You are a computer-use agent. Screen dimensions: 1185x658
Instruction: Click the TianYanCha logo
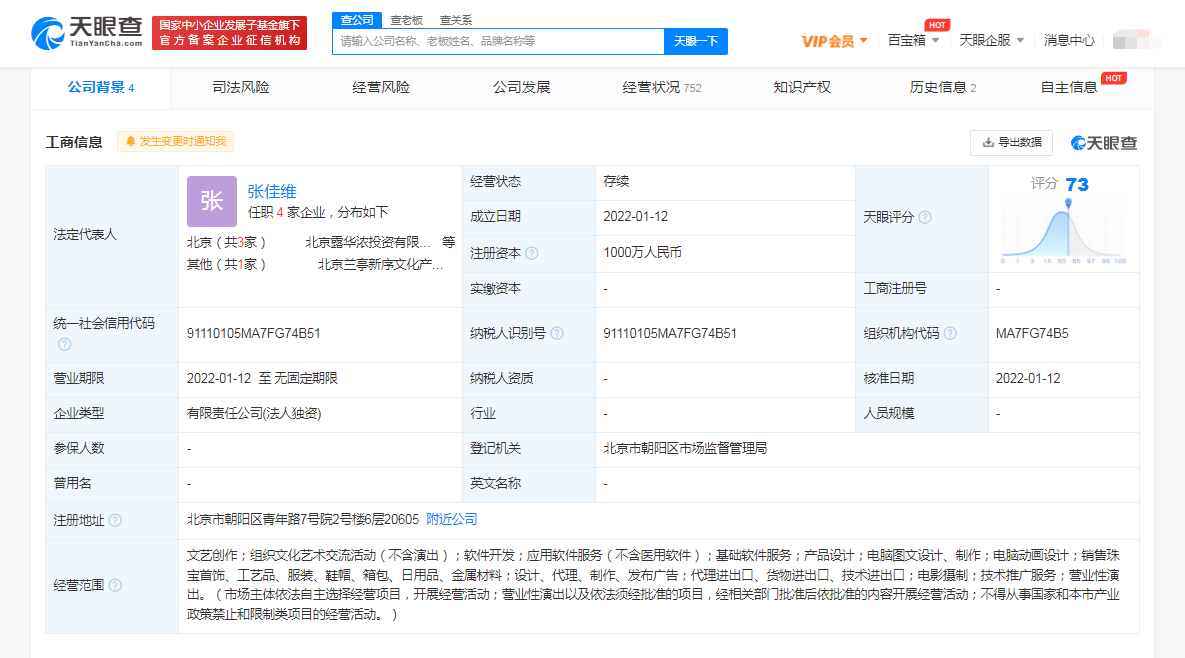[86, 33]
